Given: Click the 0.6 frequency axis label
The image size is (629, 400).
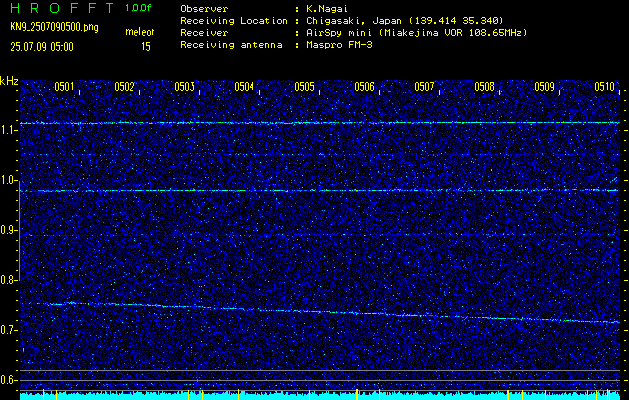Looking at the screenshot, I should coord(9,380).
